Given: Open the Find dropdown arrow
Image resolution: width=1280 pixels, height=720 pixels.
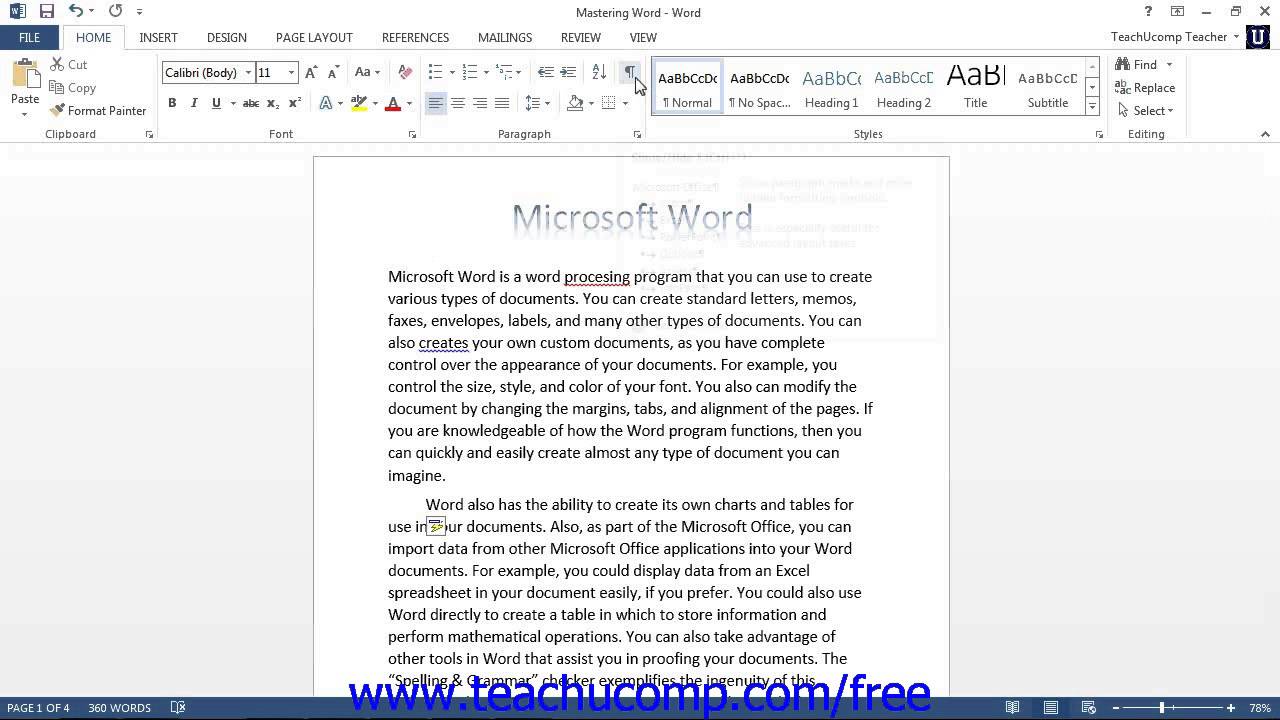Looking at the screenshot, I should click(1169, 64).
